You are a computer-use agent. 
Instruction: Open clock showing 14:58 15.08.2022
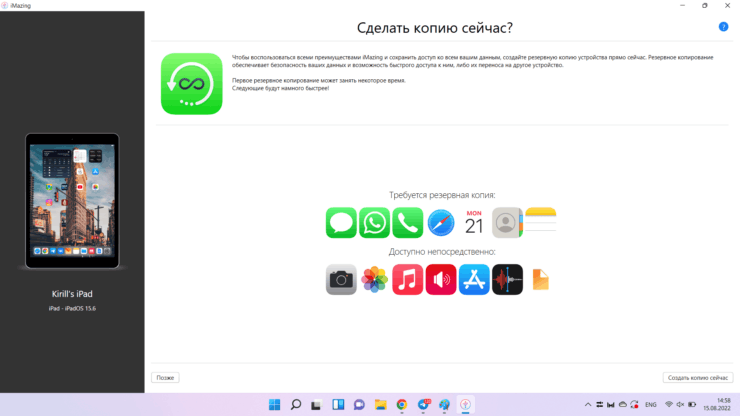click(716, 405)
